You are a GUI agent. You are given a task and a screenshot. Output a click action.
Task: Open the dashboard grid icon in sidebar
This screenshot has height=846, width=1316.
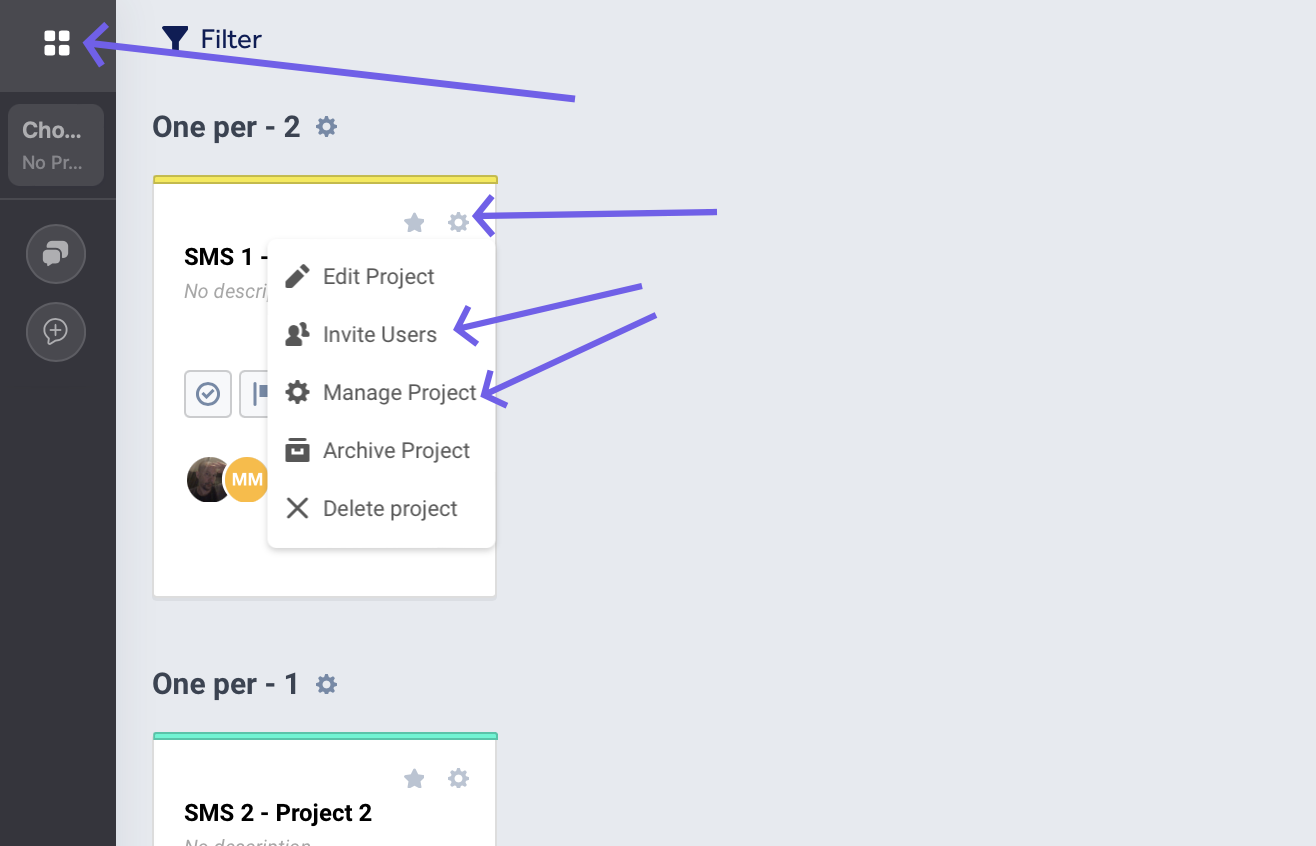click(57, 43)
